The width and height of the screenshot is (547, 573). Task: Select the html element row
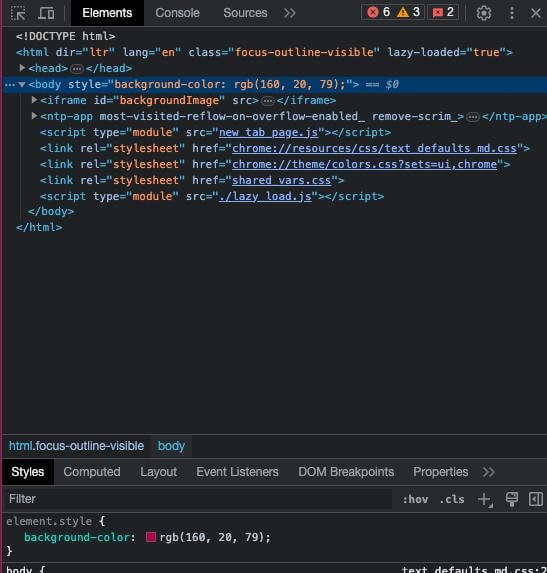coord(264,52)
